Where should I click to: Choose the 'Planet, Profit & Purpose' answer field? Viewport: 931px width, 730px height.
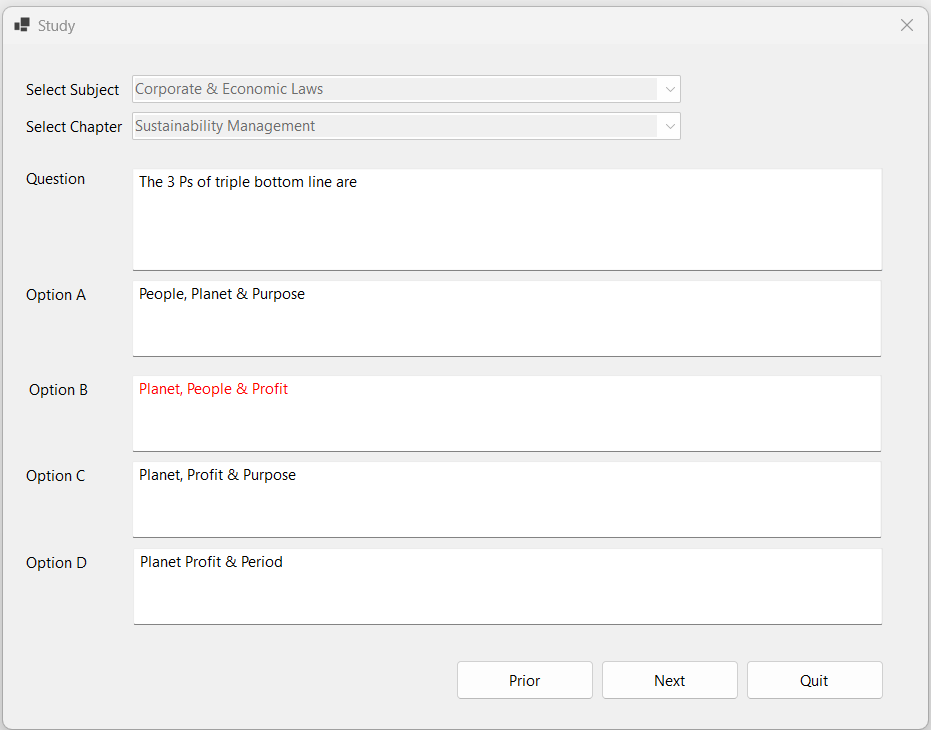(x=507, y=499)
